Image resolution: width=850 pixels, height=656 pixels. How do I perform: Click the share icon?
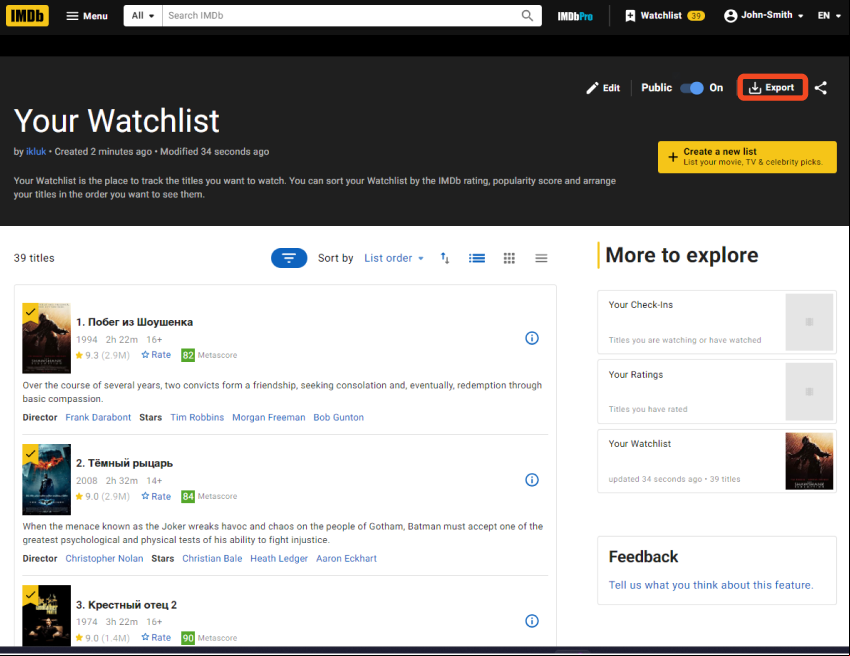pyautogui.click(x=821, y=88)
